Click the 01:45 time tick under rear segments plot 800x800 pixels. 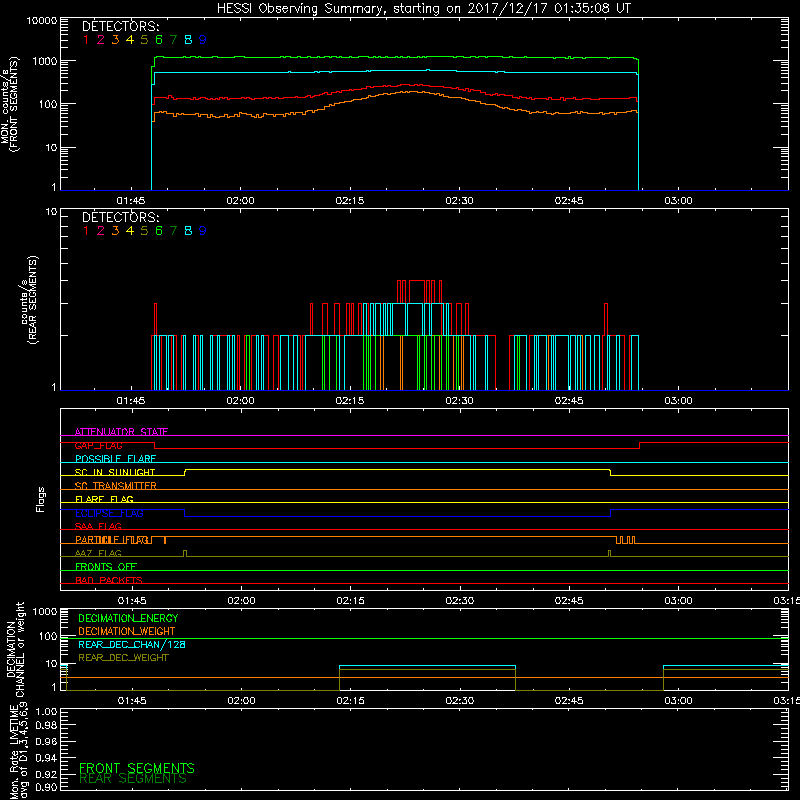click(x=131, y=401)
